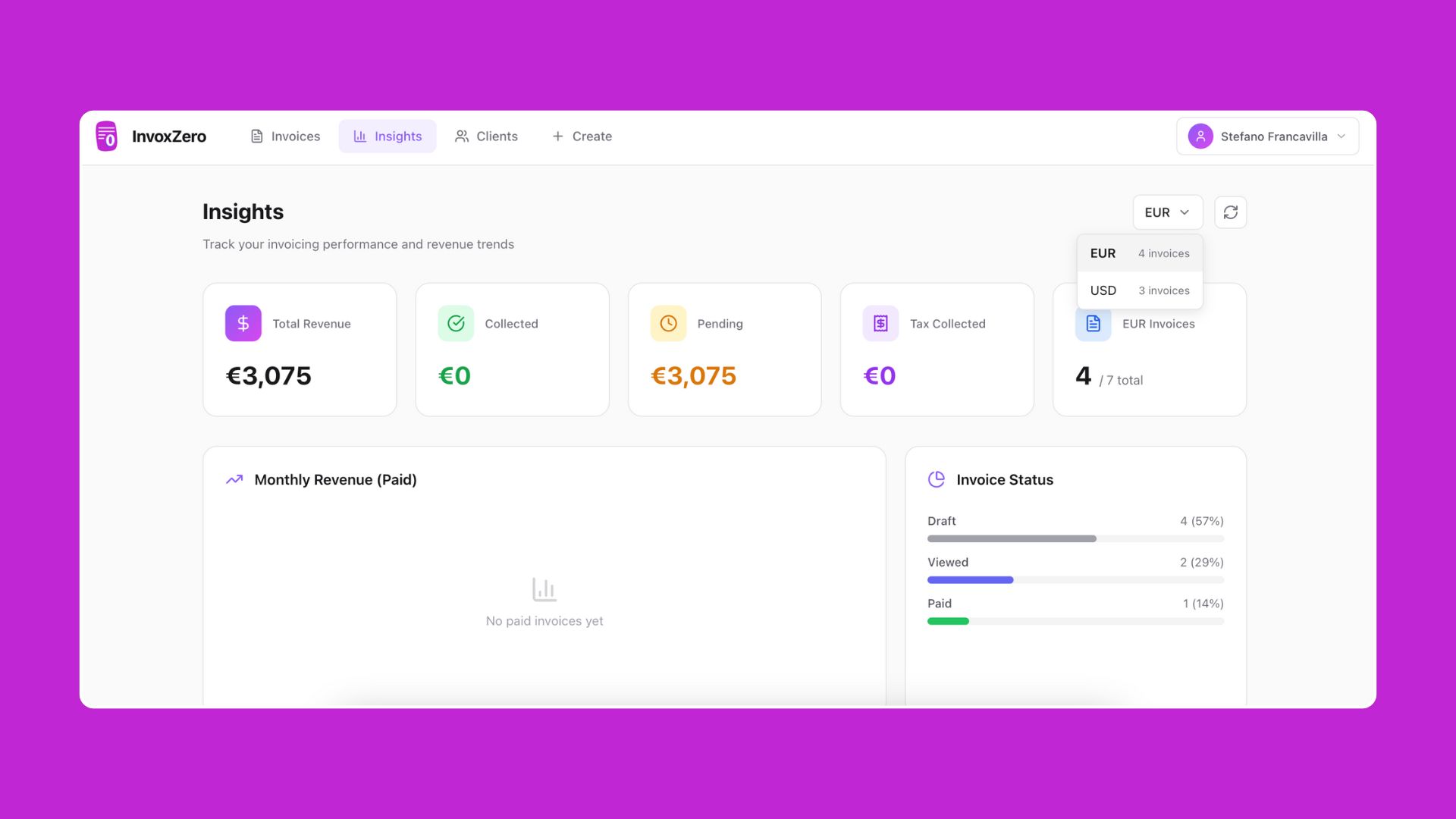Open the EUR currency dropdown

click(1167, 212)
